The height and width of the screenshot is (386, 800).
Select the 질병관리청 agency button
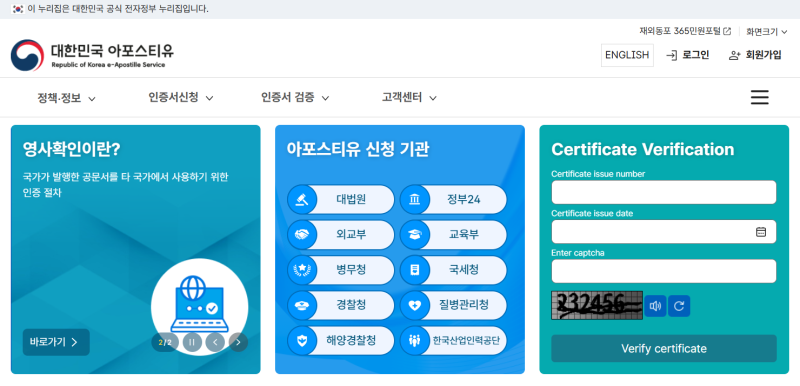453,305
